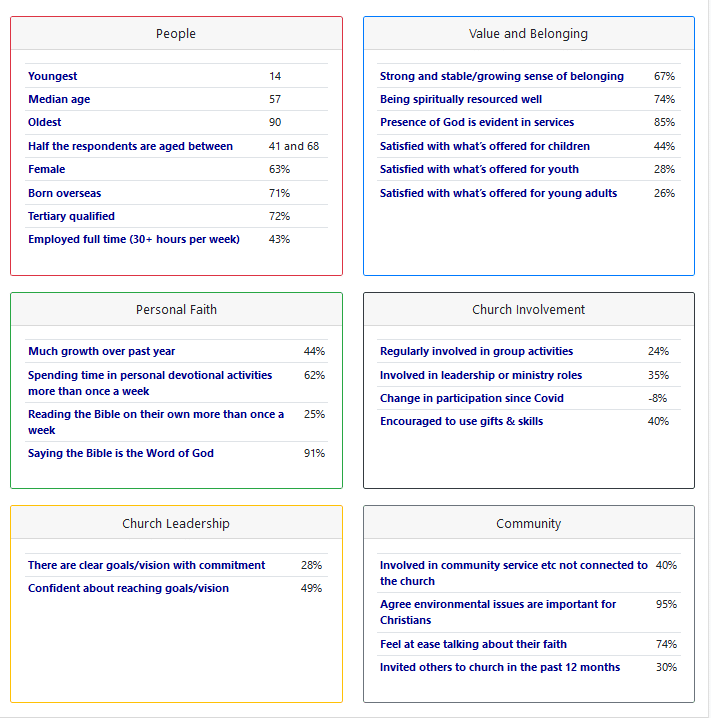Select 'Being spiritually resourced well' row
Viewport: 711px width, 718px height.
(461, 99)
